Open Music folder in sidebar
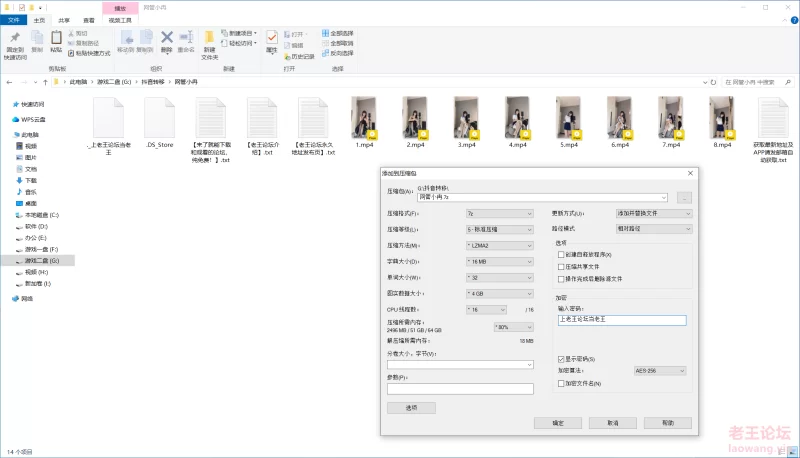The width and height of the screenshot is (800, 458). point(27,192)
